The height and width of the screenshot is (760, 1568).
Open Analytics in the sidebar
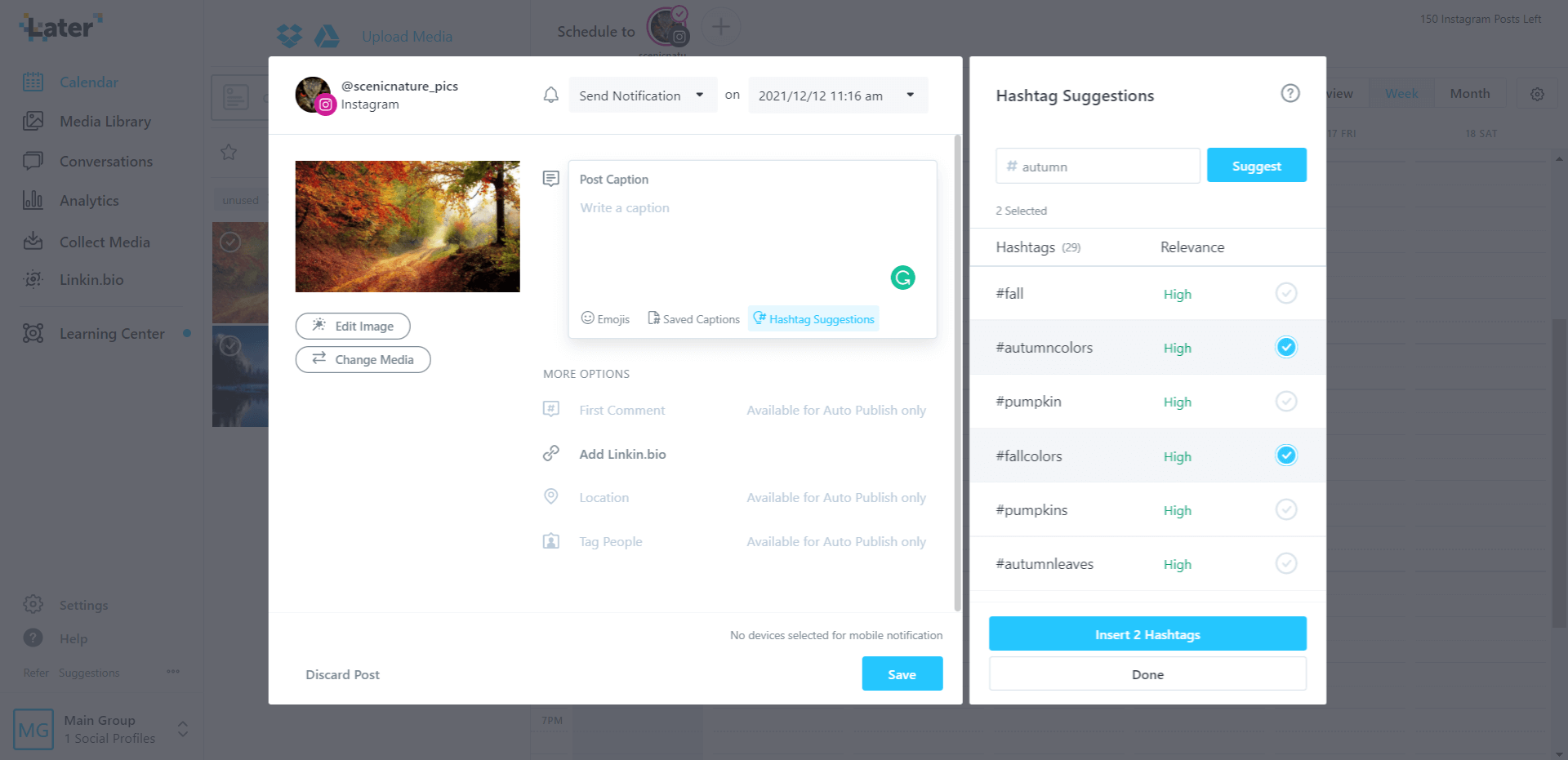[x=88, y=200]
